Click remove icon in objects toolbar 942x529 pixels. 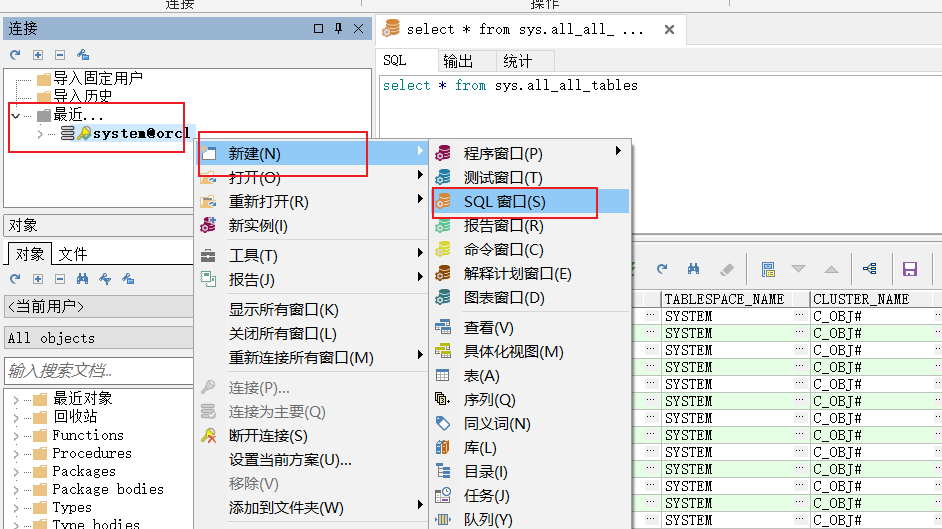[x=60, y=279]
